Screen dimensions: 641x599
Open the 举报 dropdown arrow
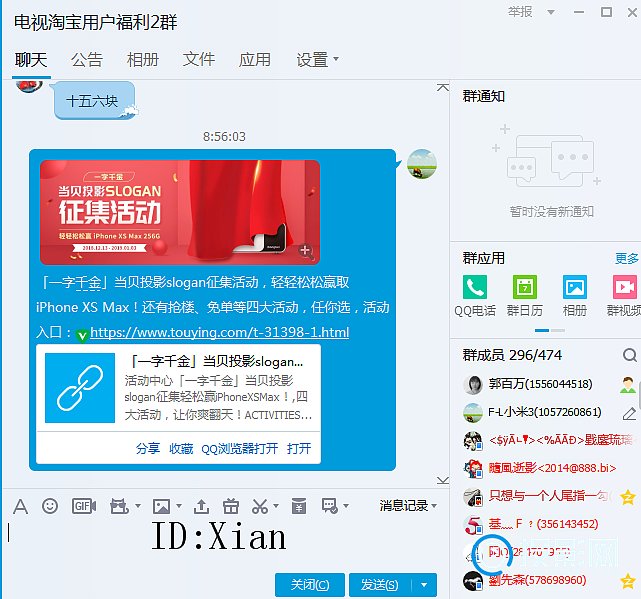(551, 12)
